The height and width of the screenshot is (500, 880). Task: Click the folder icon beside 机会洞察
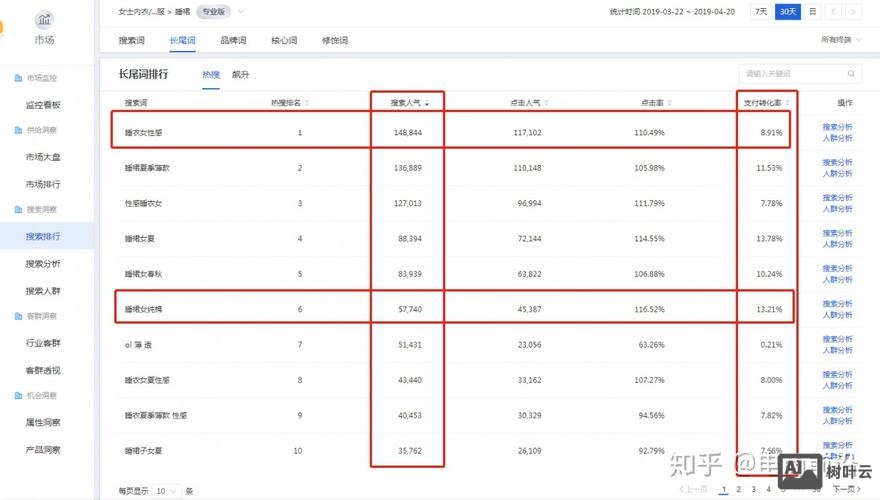[x=18, y=396]
